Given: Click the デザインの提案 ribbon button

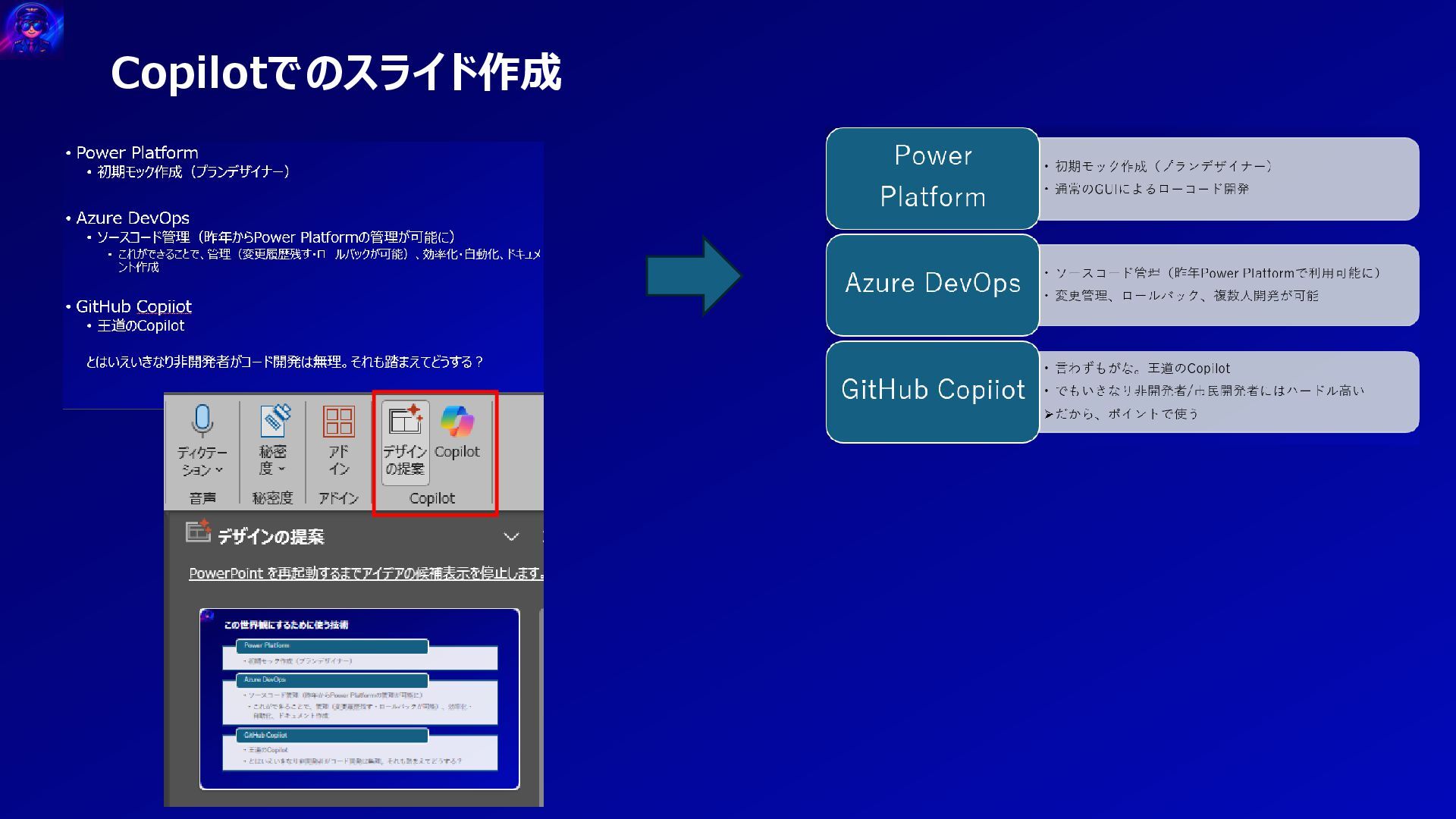Looking at the screenshot, I should [x=405, y=442].
